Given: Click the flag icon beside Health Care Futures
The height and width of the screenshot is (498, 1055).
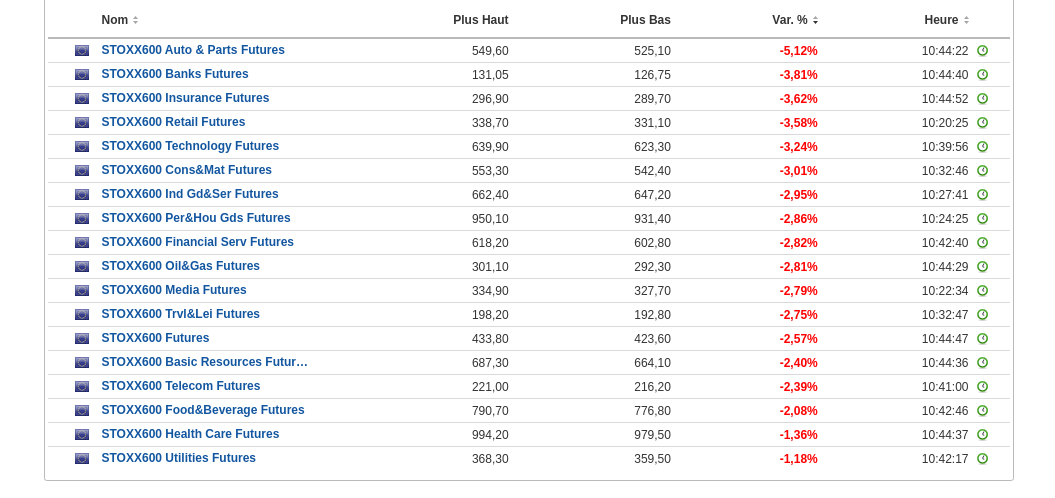Looking at the screenshot, I should (82, 435).
